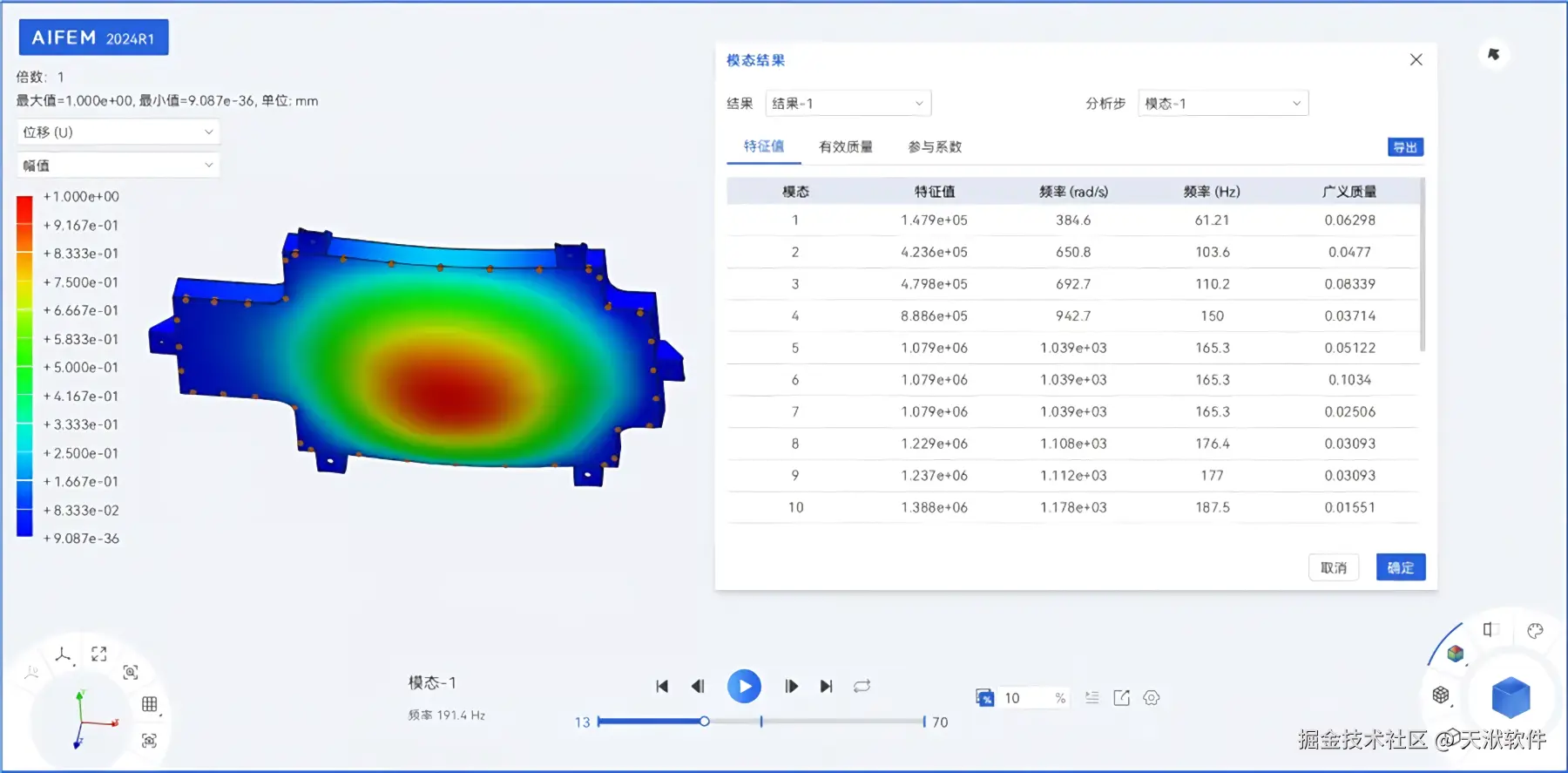Click the cancel button 取消
Screen dimensions: 1568x773
coord(1334,567)
